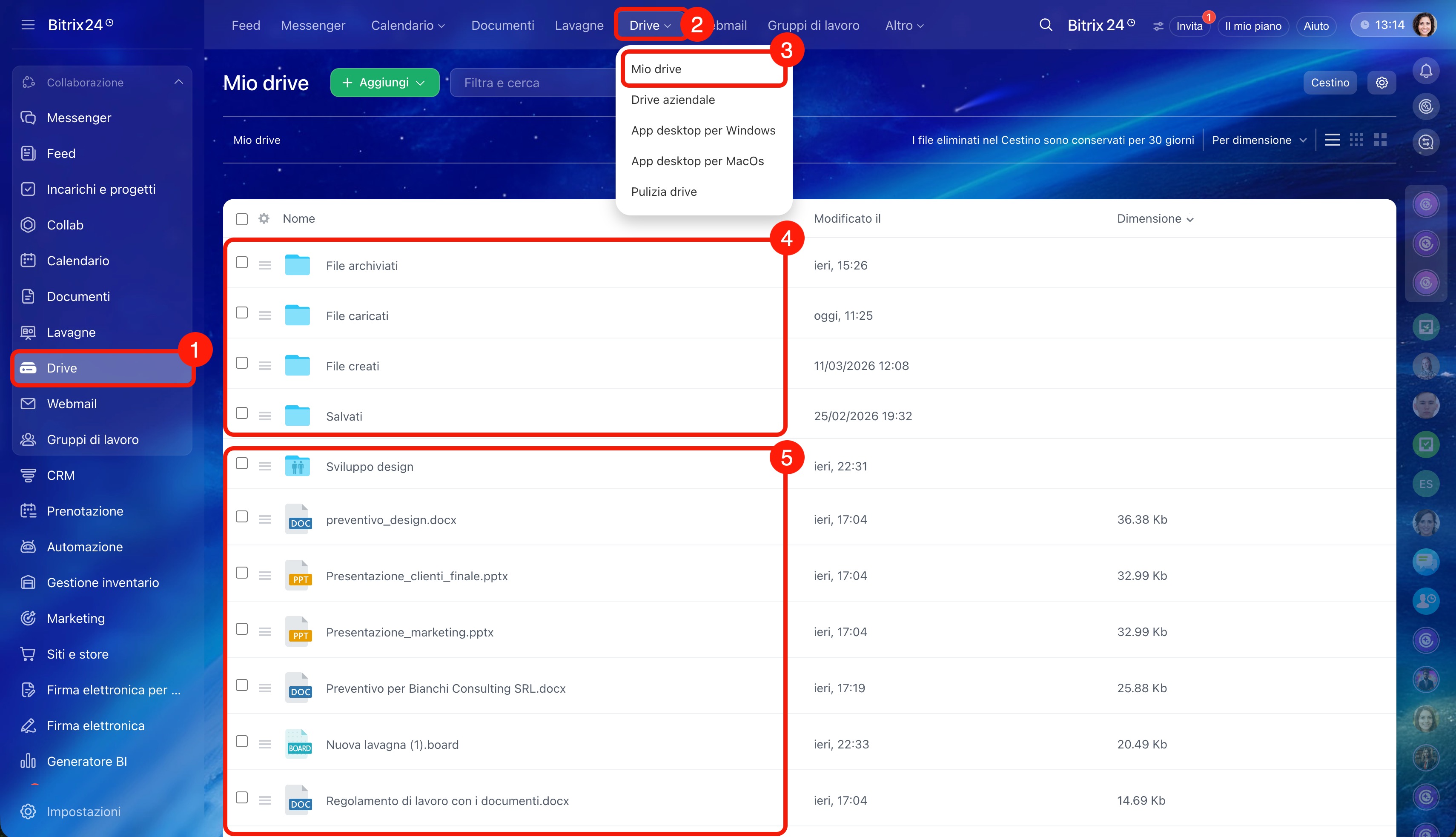Click the notifications bell icon

pyautogui.click(x=1425, y=71)
